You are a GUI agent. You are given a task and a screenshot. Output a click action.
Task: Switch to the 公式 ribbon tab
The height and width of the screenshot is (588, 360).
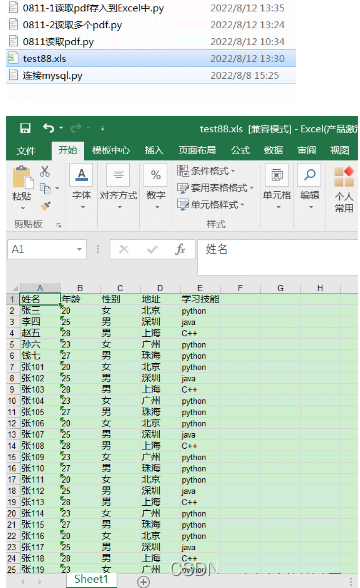point(240,150)
